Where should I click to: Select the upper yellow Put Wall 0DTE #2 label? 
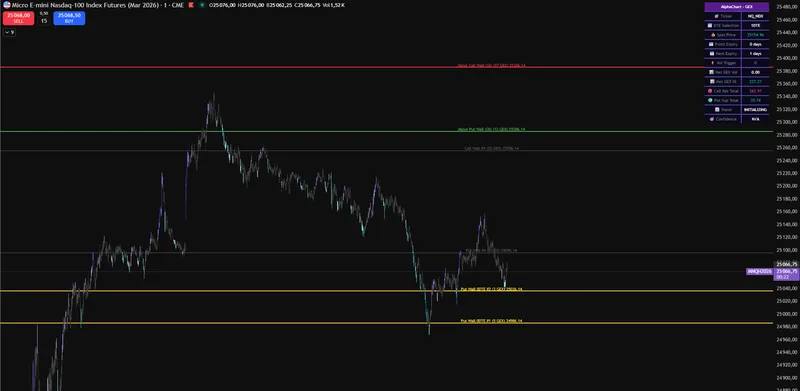point(491,289)
